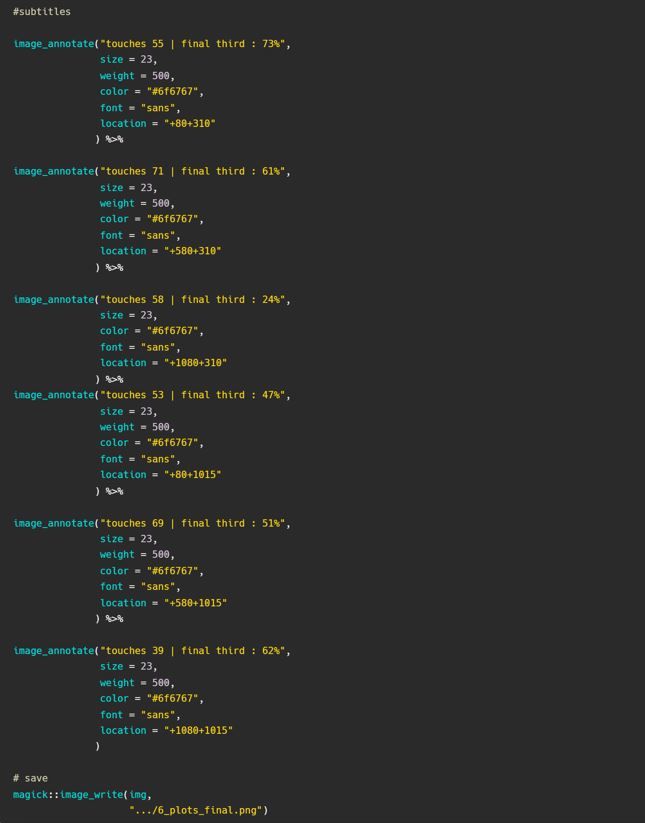Click string "touches 58 | final third : 24%"
The height and width of the screenshot is (823, 645).
tap(193, 299)
